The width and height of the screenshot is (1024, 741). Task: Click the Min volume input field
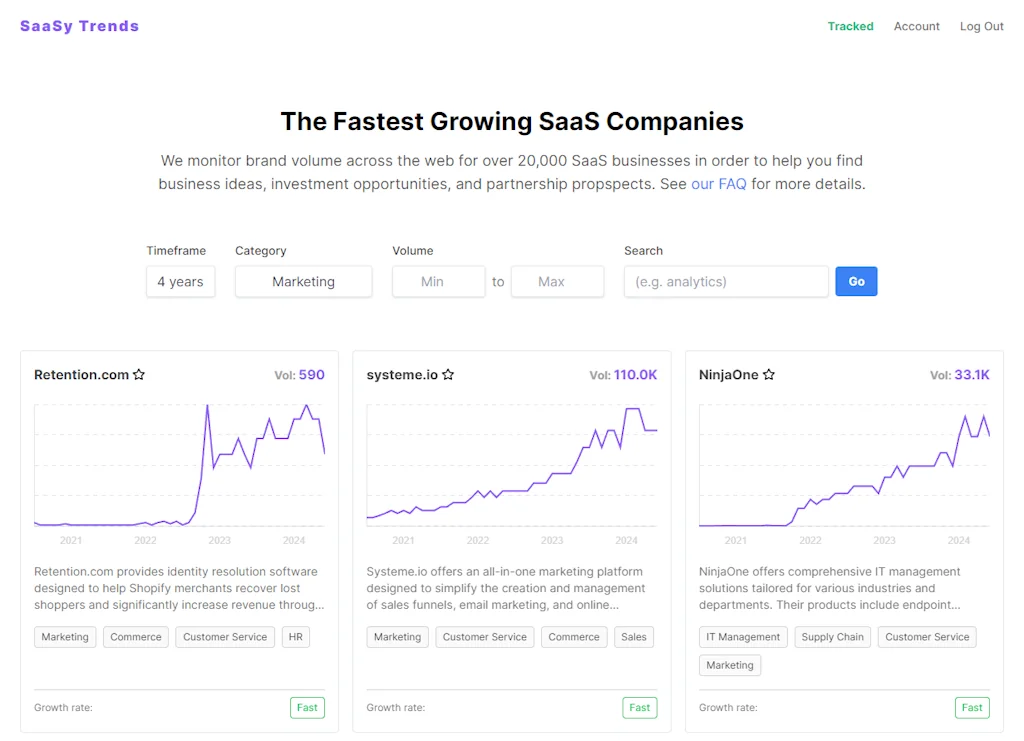pos(438,282)
